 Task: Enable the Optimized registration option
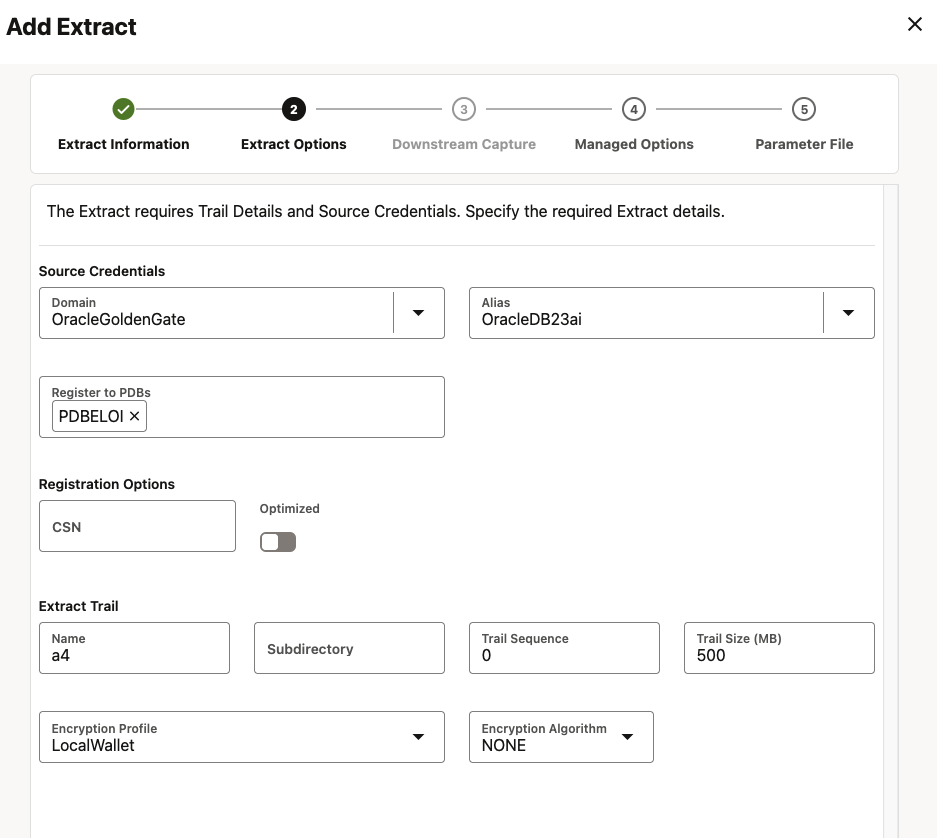pyautogui.click(x=277, y=541)
